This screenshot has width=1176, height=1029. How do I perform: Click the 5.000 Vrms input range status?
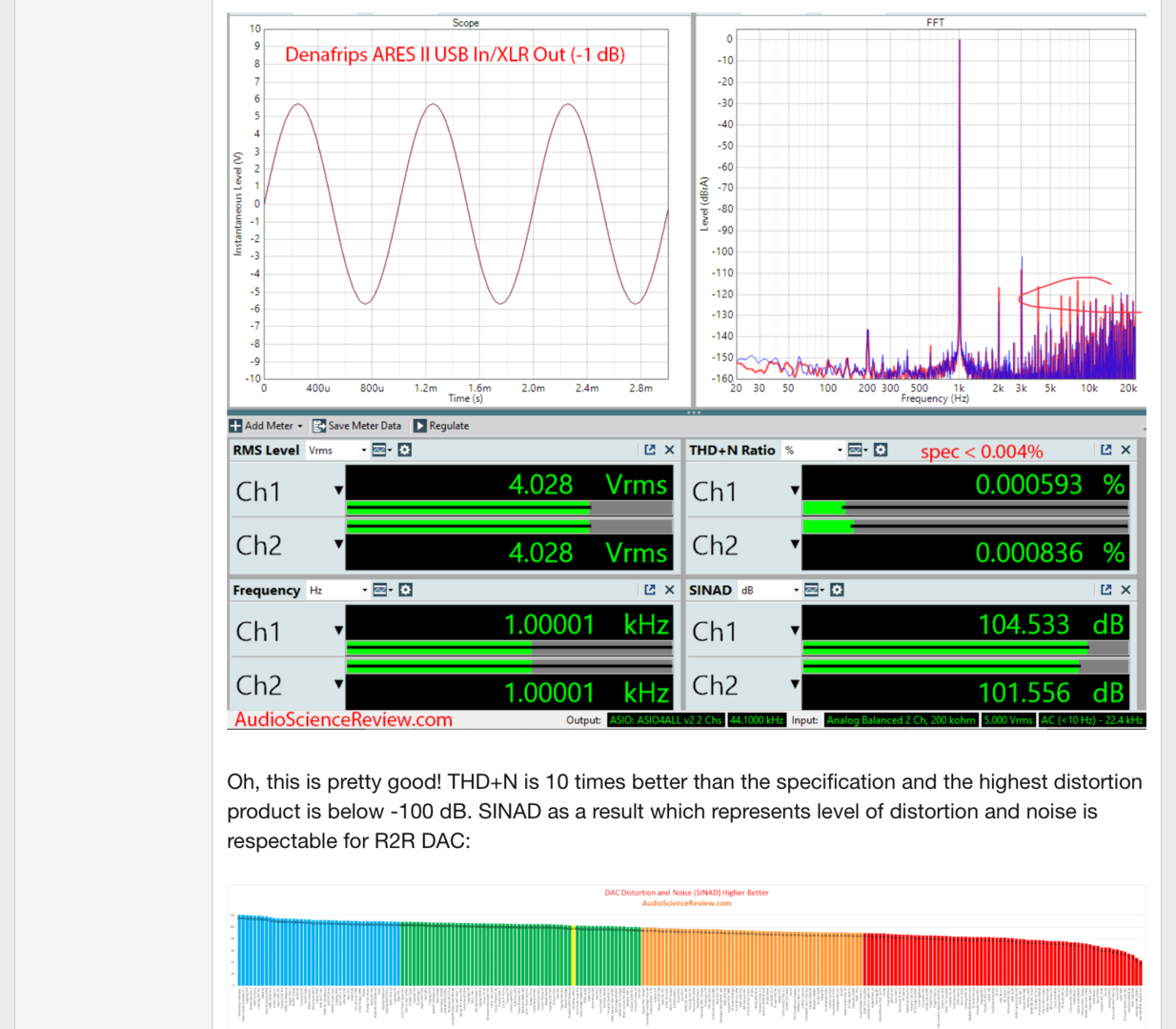[x=1008, y=720]
